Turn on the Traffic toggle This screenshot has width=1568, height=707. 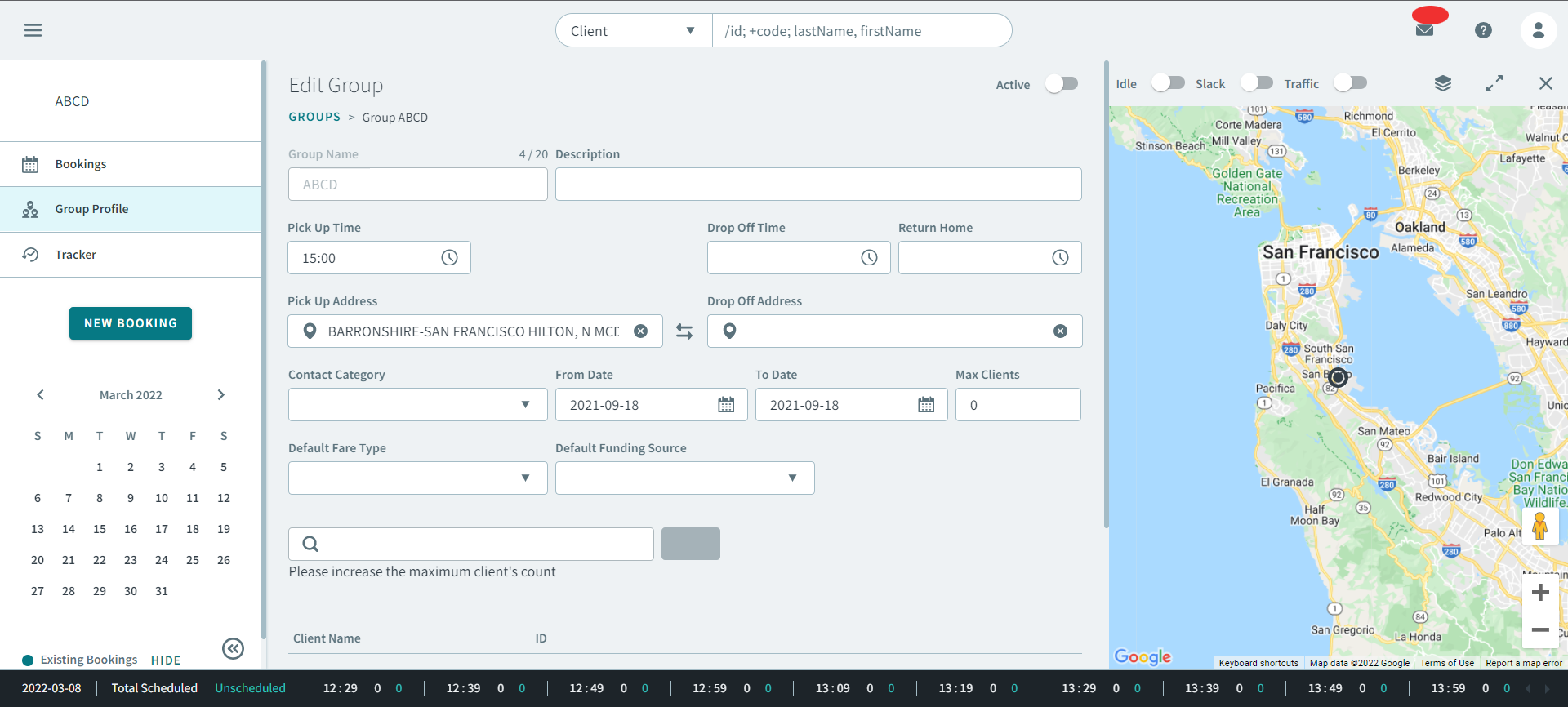point(1350,83)
